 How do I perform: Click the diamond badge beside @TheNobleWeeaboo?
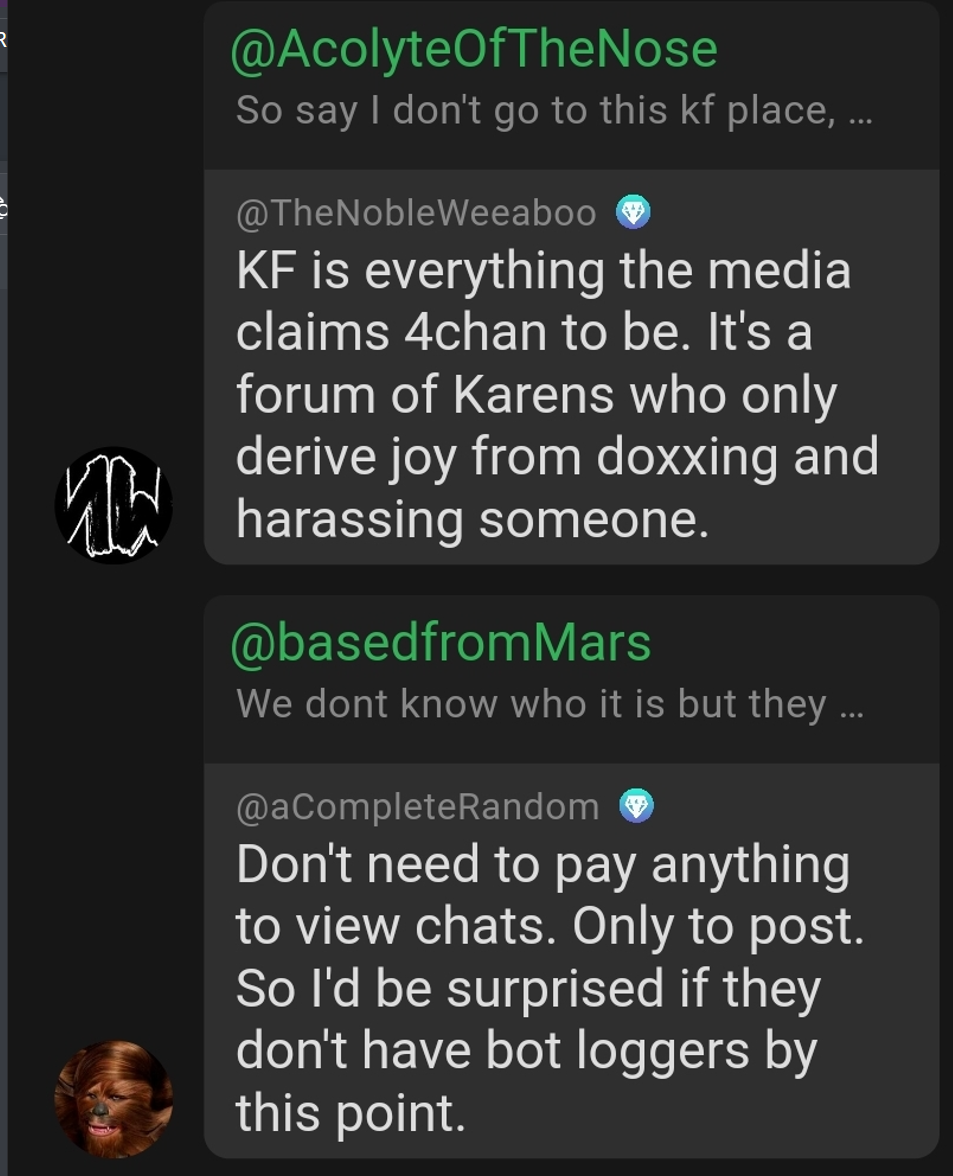click(x=633, y=212)
